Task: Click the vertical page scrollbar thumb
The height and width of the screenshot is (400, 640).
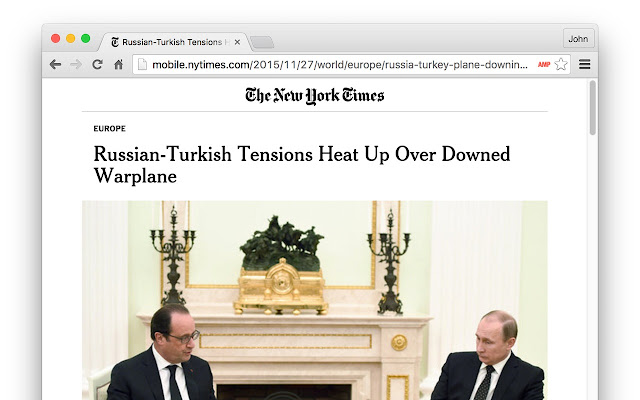Action: pyautogui.click(x=593, y=108)
